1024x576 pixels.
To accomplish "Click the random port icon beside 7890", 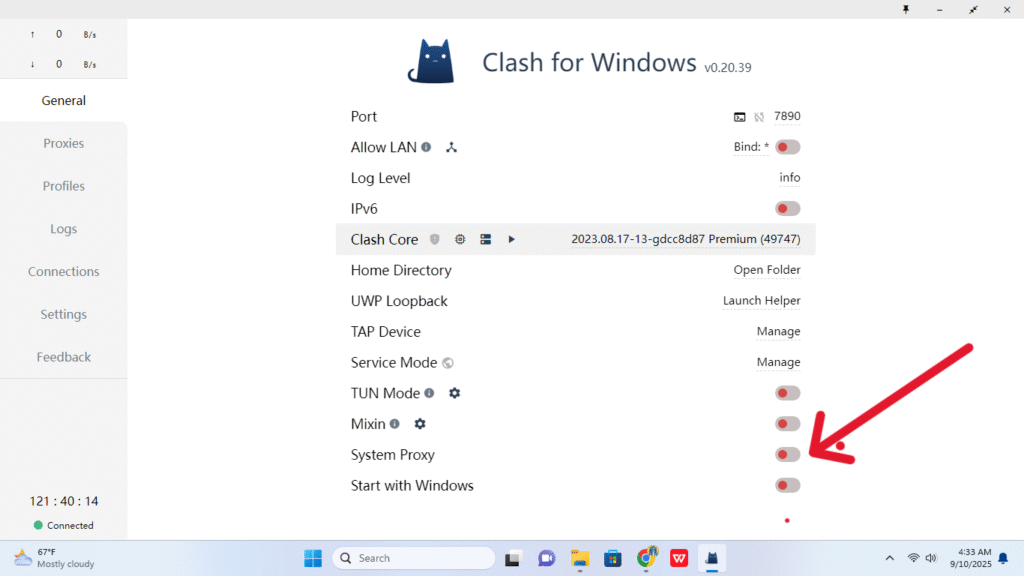I will tap(759, 117).
